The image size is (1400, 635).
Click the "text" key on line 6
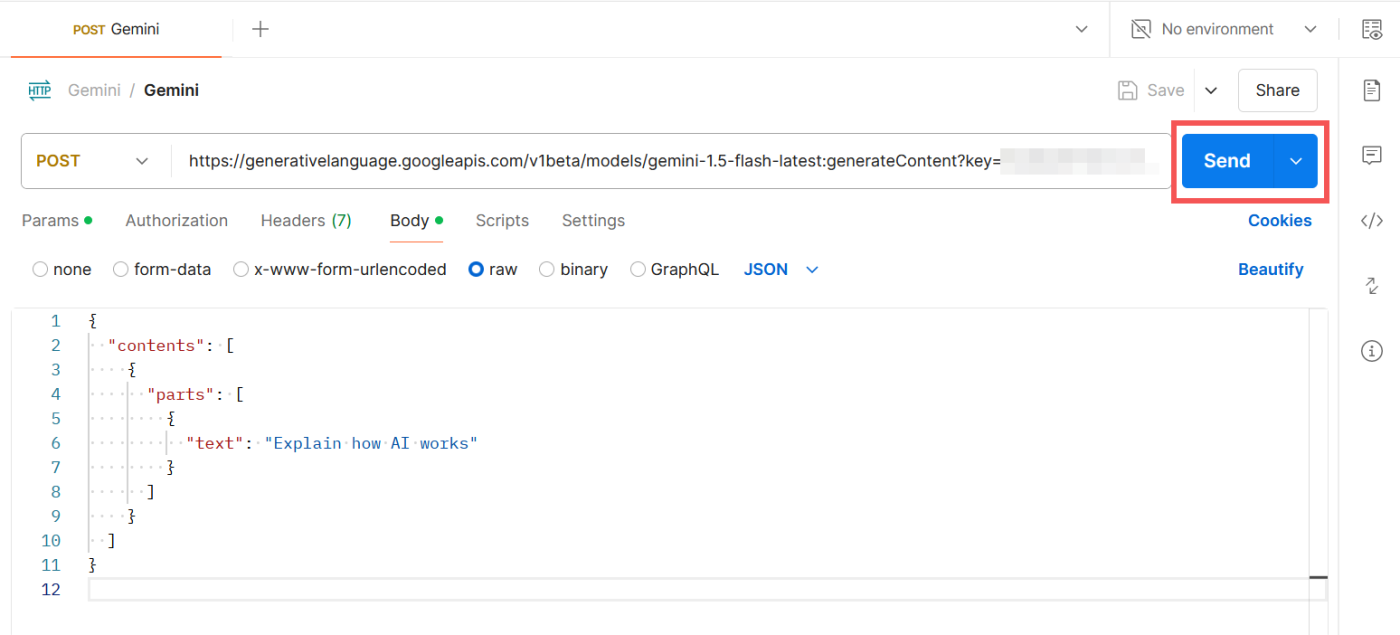(215, 443)
